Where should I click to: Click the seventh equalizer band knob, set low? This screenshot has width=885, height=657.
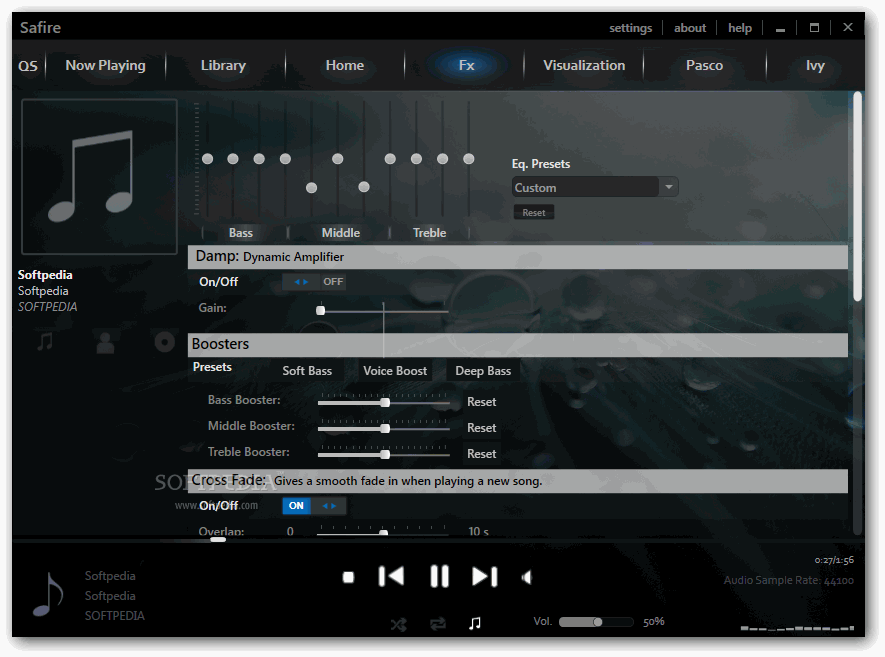pyautogui.click(x=364, y=187)
